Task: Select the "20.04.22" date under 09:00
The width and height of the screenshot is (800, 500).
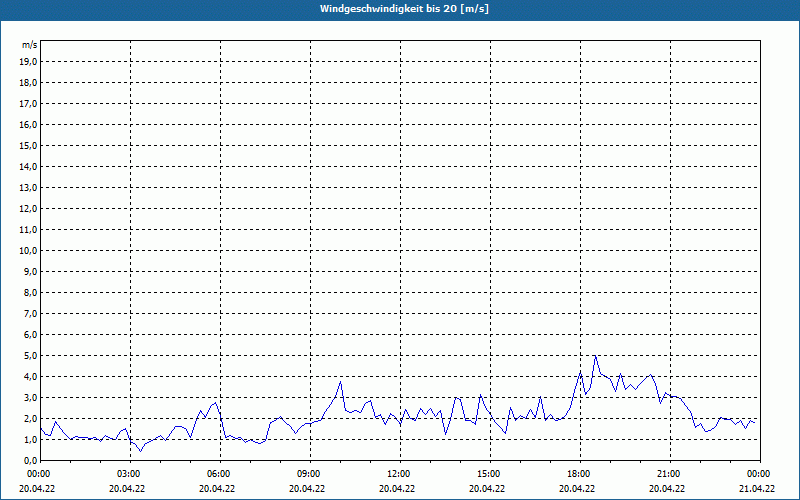Action: pos(307,489)
